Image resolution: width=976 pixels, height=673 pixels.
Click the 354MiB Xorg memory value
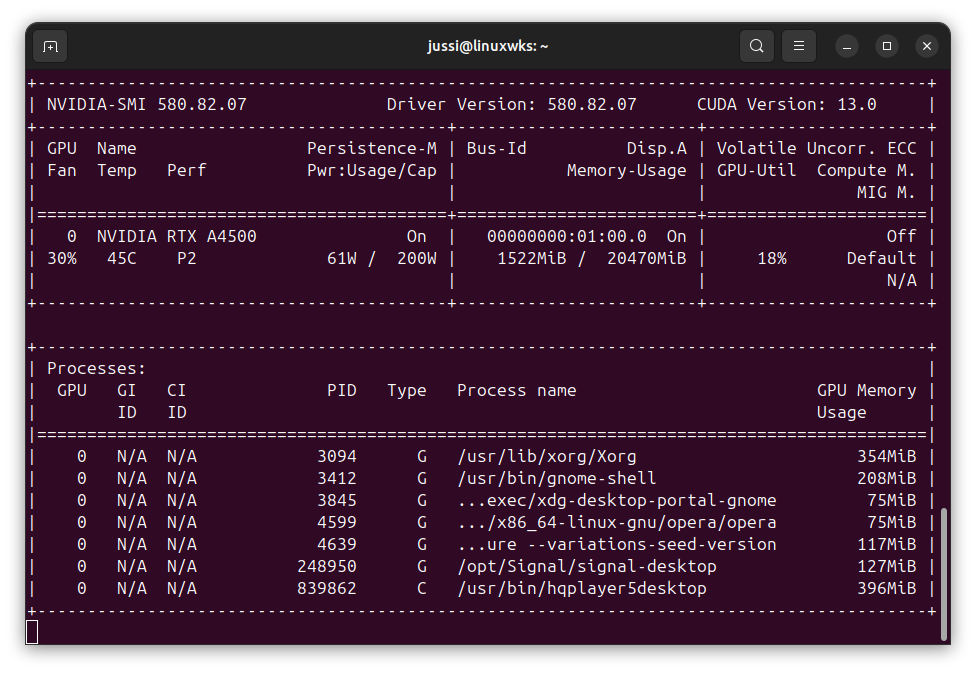click(887, 456)
